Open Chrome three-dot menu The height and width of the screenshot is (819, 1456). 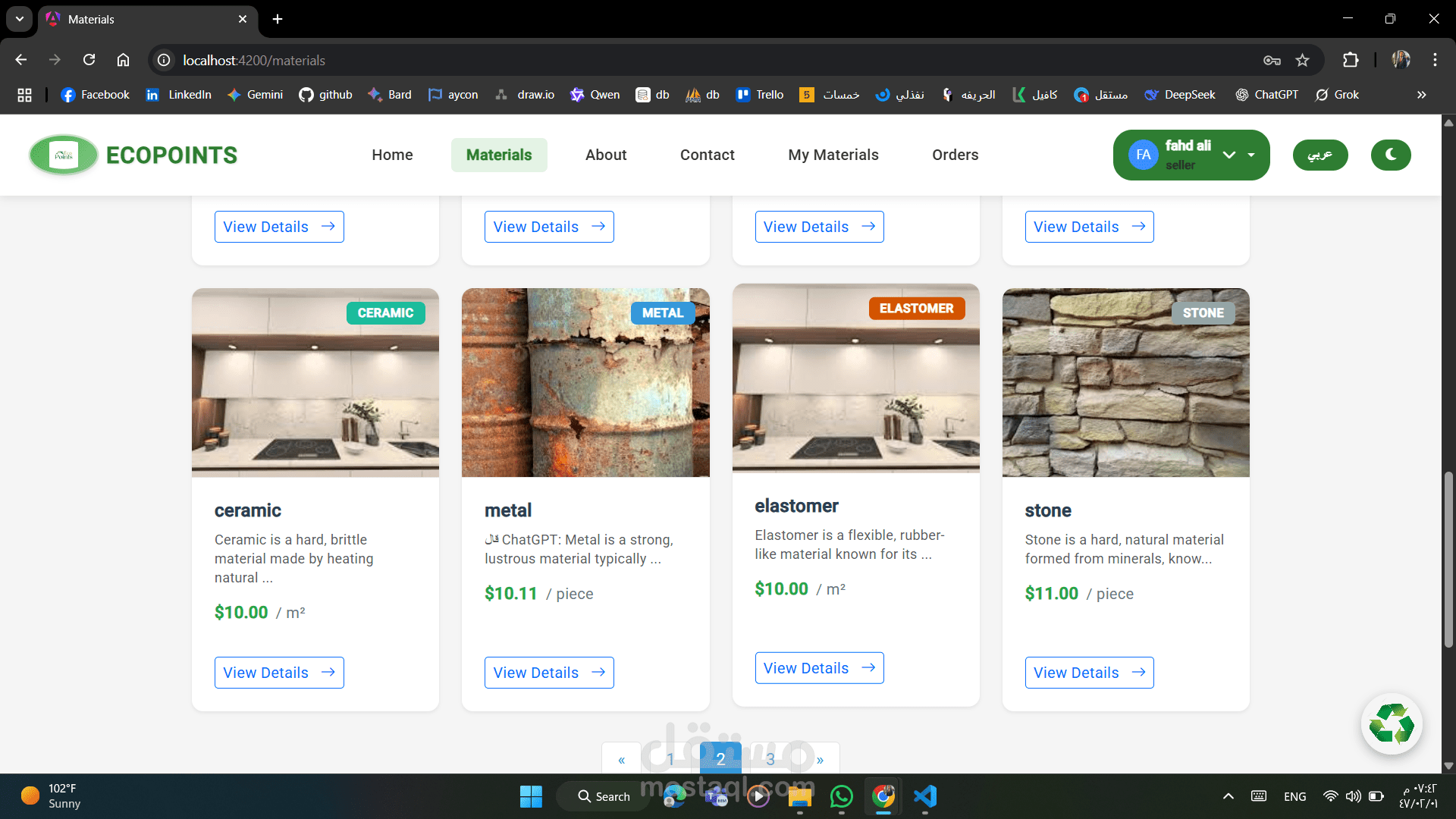1435,60
